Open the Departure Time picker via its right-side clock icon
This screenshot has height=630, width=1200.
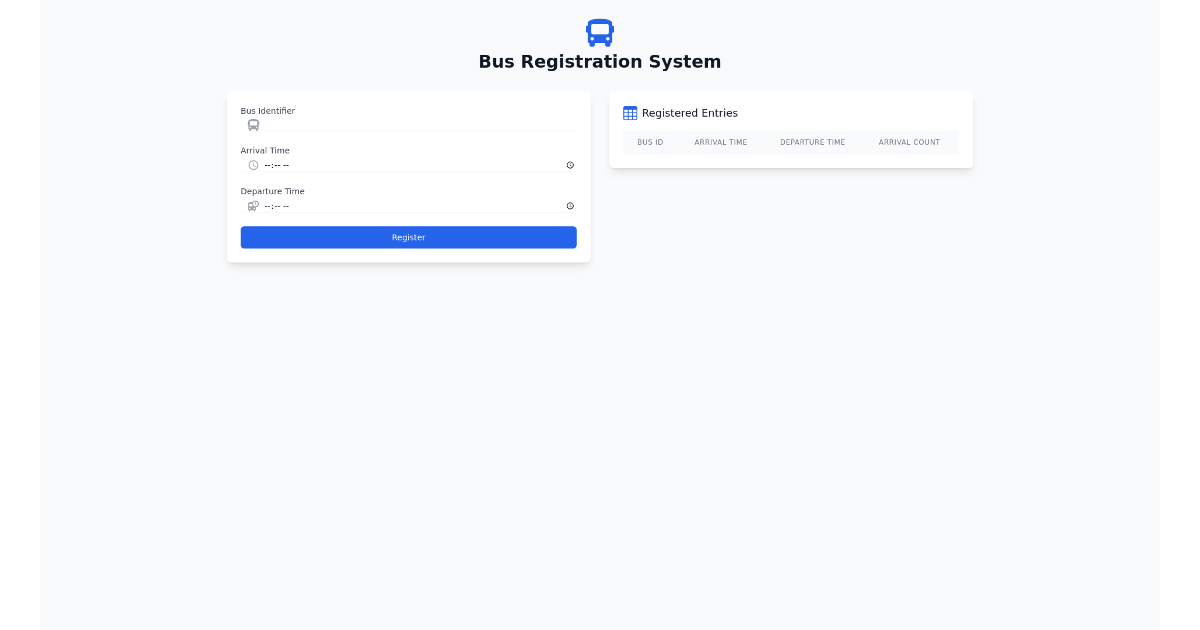pyautogui.click(x=570, y=206)
